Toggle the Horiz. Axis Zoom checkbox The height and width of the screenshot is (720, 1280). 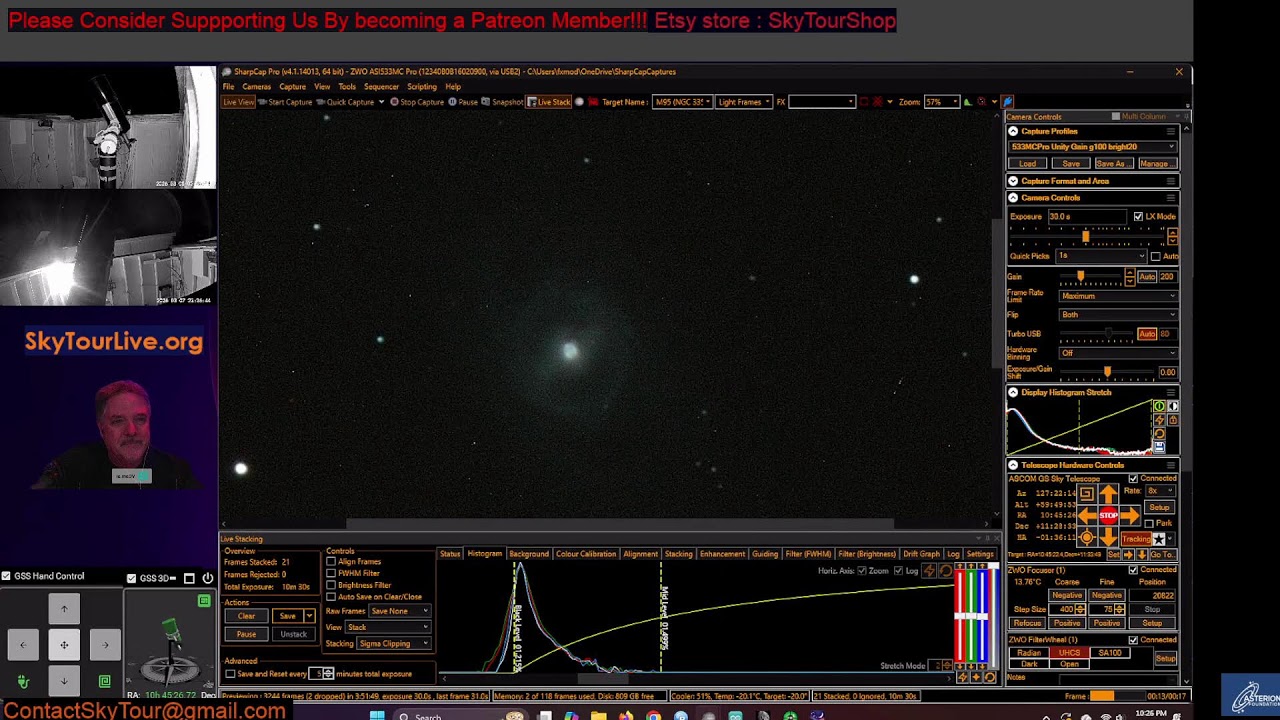click(x=862, y=571)
